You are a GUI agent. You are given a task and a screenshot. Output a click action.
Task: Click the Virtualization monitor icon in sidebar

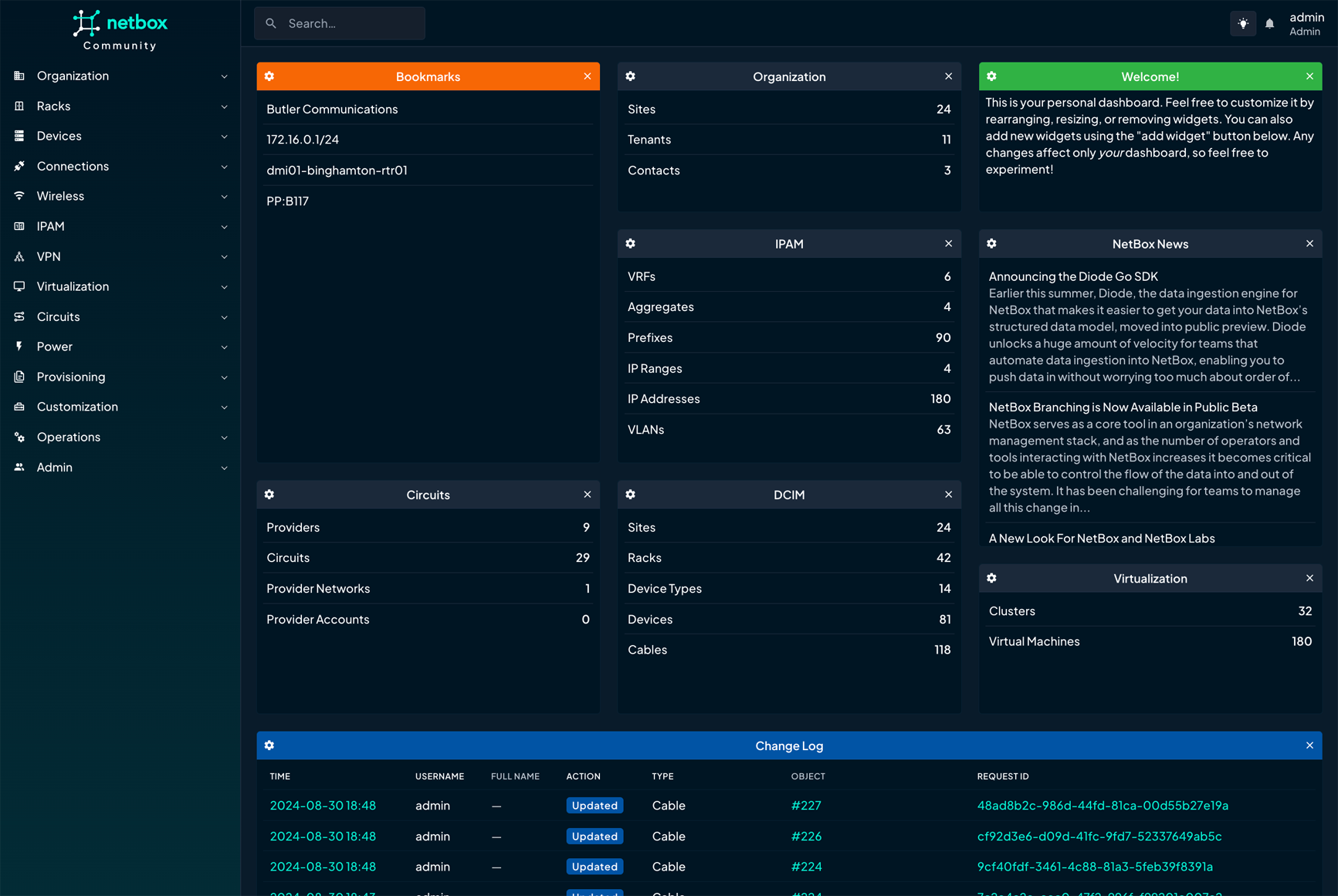[x=19, y=286]
